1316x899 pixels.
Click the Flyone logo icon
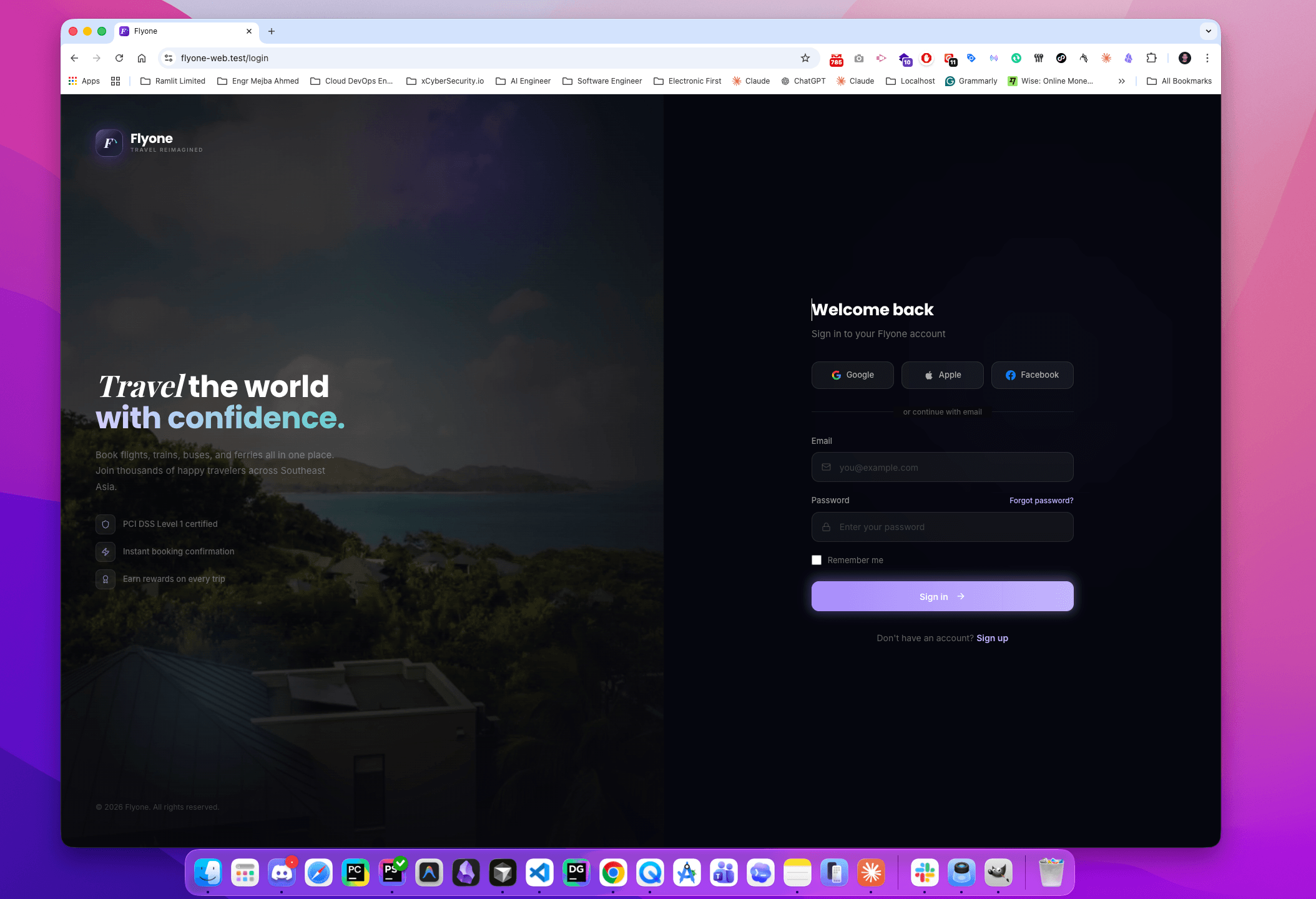coord(109,143)
